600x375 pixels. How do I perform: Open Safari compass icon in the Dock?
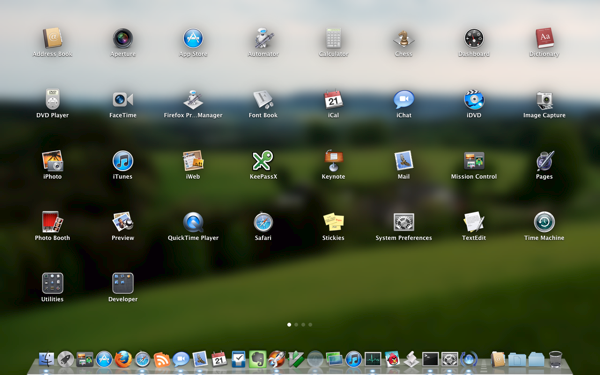point(142,359)
